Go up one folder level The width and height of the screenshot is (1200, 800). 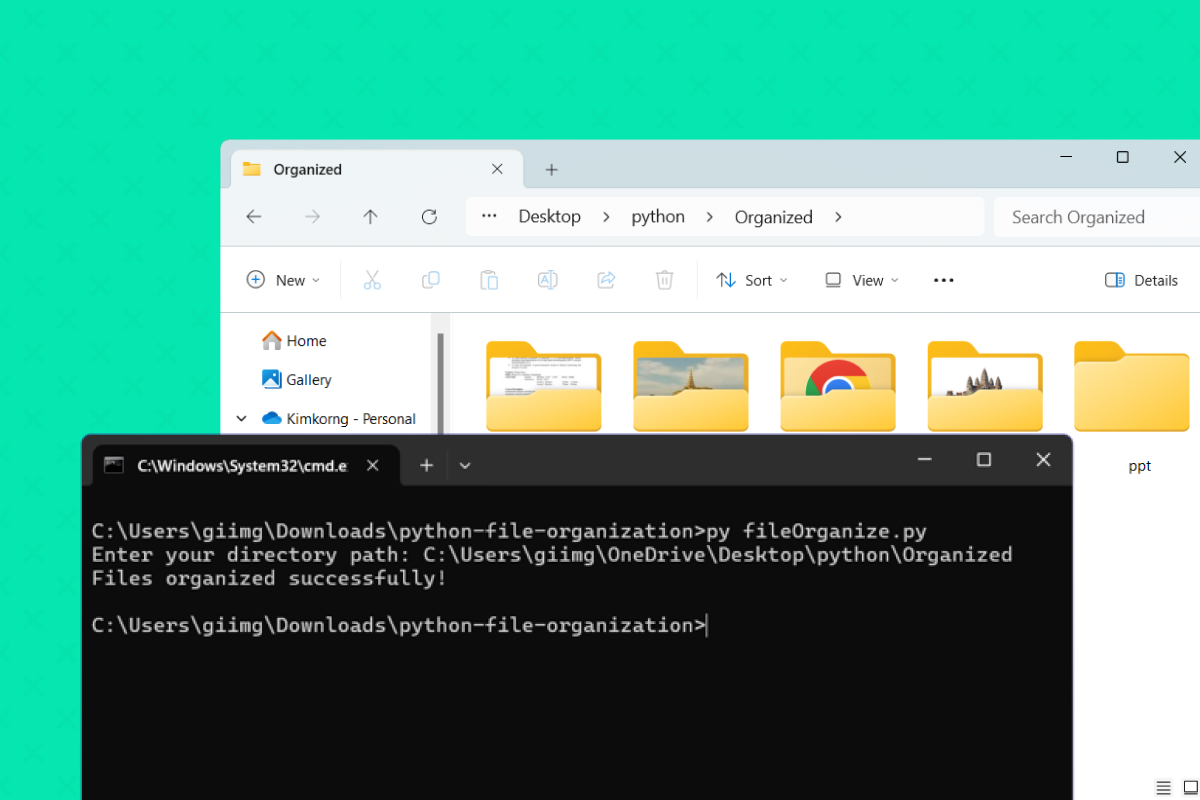tap(370, 217)
